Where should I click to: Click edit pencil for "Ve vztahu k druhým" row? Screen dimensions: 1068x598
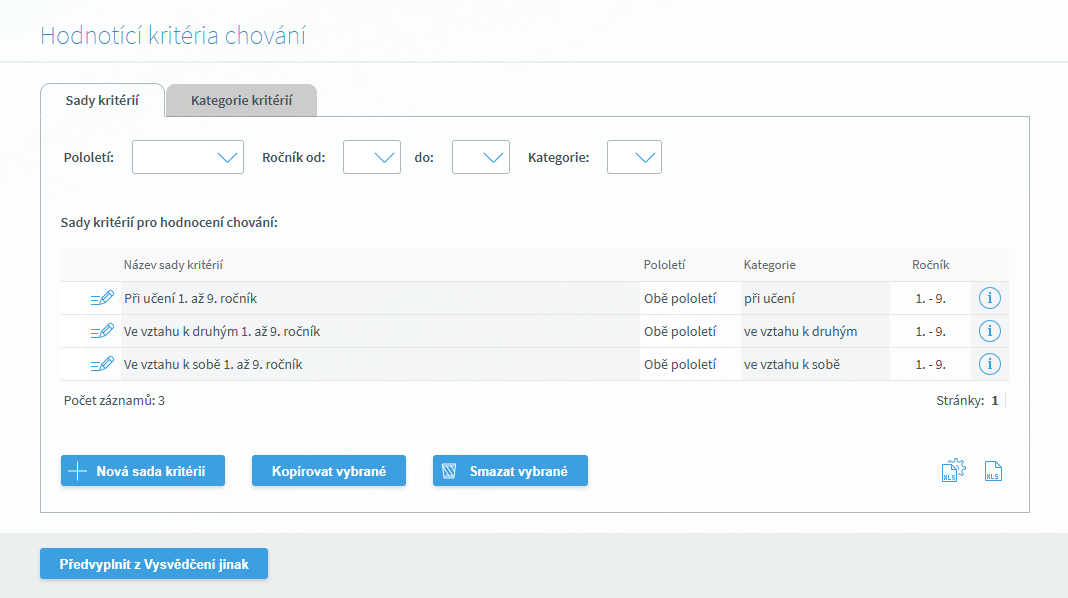102,331
